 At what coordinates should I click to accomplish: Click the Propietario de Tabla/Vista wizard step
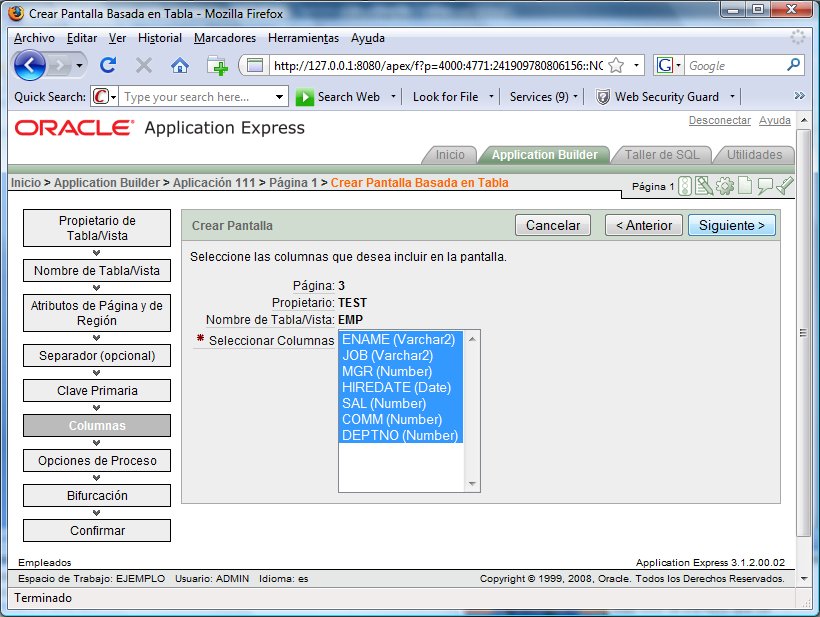coord(97,228)
